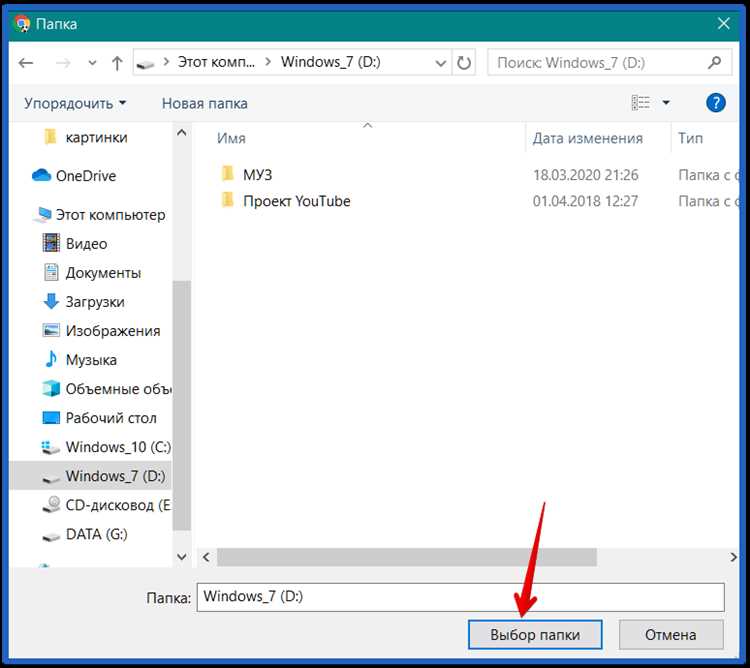Click the Новая папка toolbar button
The image size is (750, 668).
pyautogui.click(x=204, y=103)
